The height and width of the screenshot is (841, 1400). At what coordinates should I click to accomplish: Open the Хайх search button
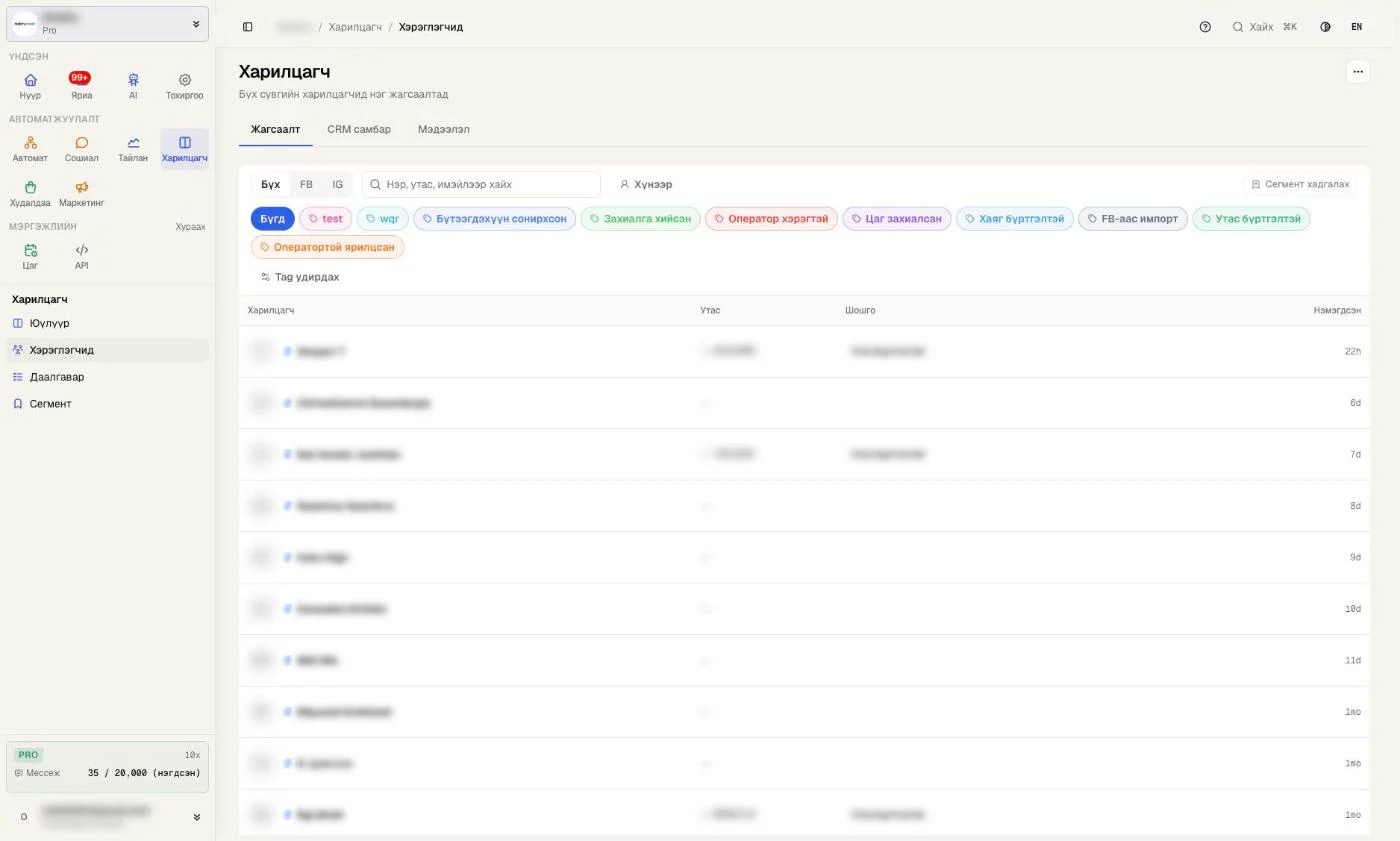(1264, 27)
